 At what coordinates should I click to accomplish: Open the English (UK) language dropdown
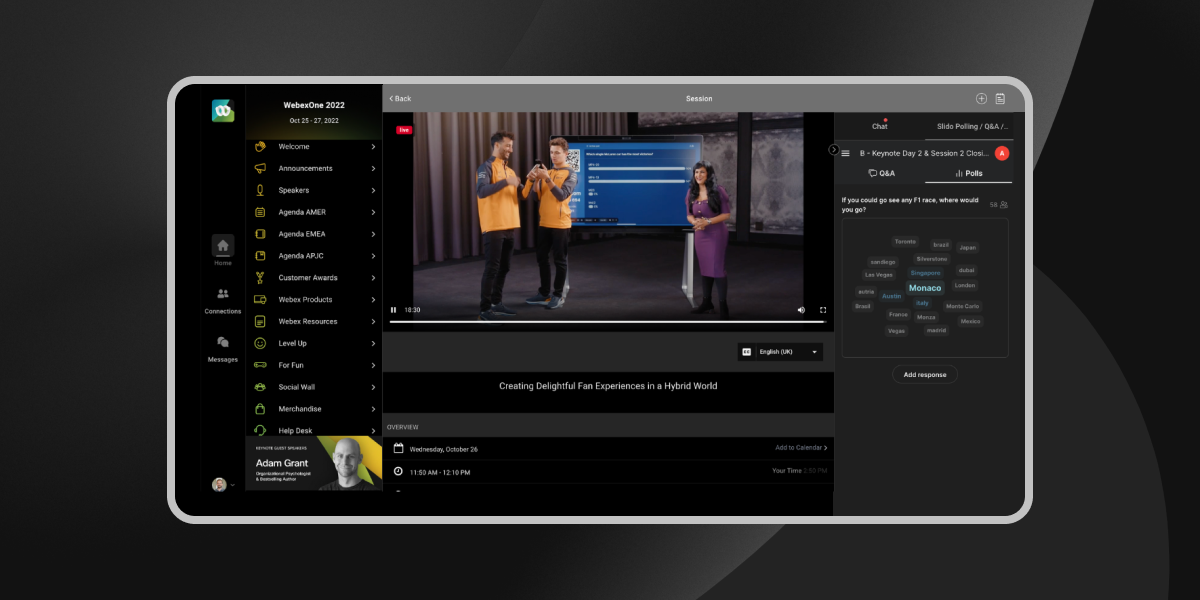pos(780,352)
